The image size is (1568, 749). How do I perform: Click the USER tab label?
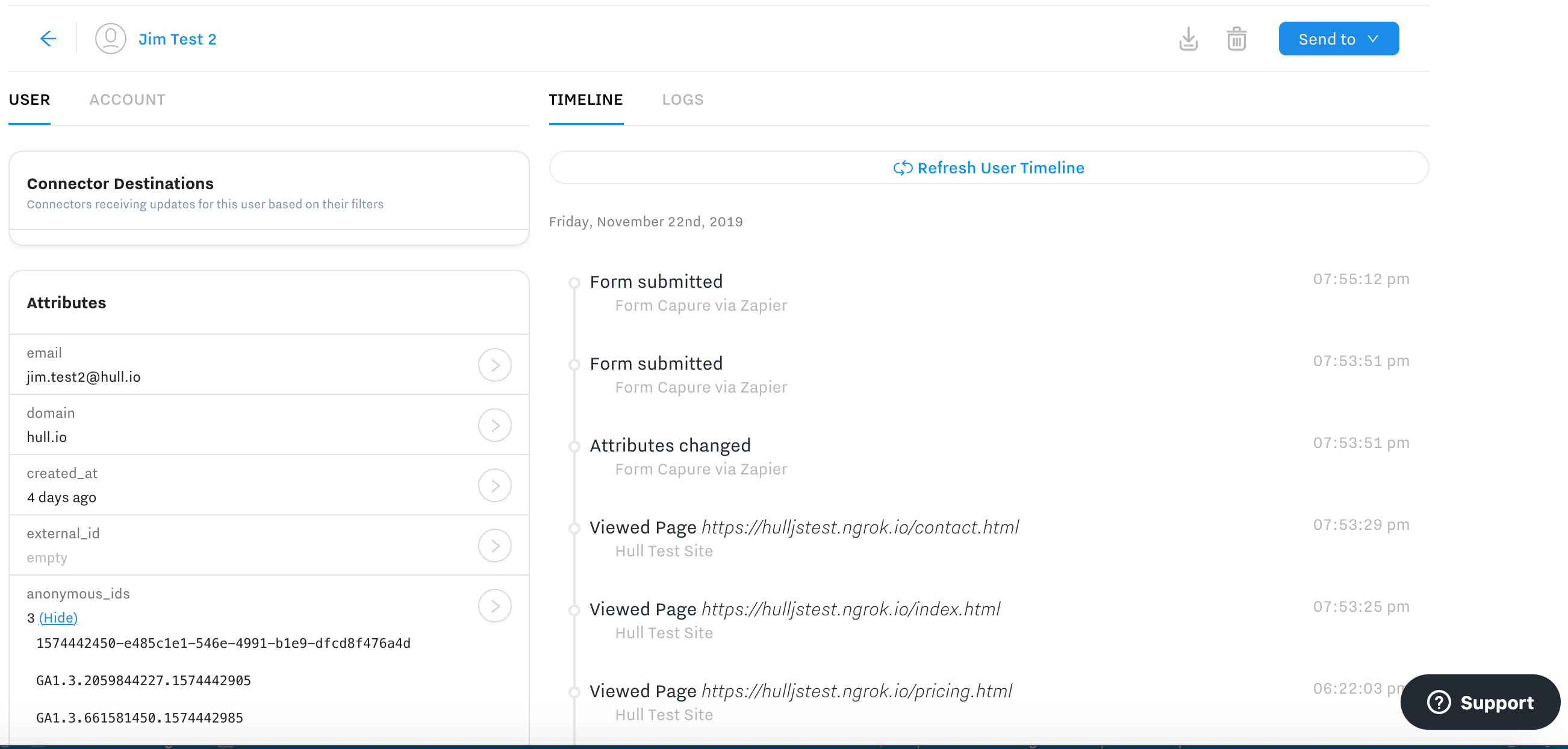[x=28, y=99]
